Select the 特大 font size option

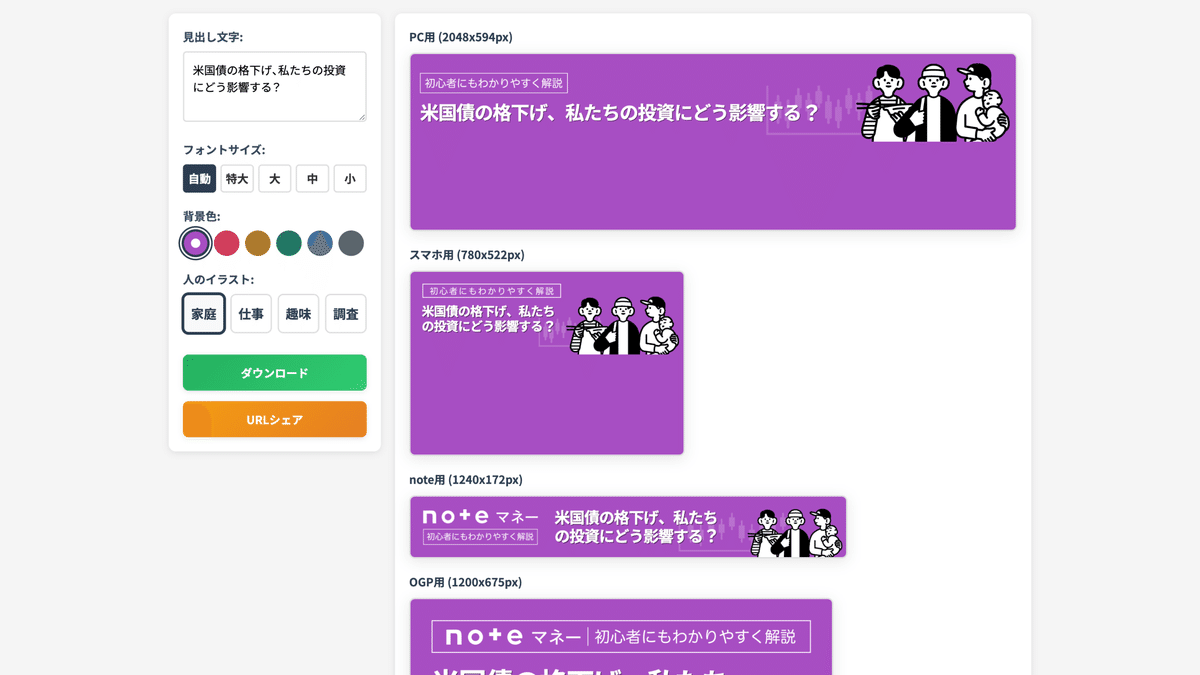pyautogui.click(x=237, y=178)
